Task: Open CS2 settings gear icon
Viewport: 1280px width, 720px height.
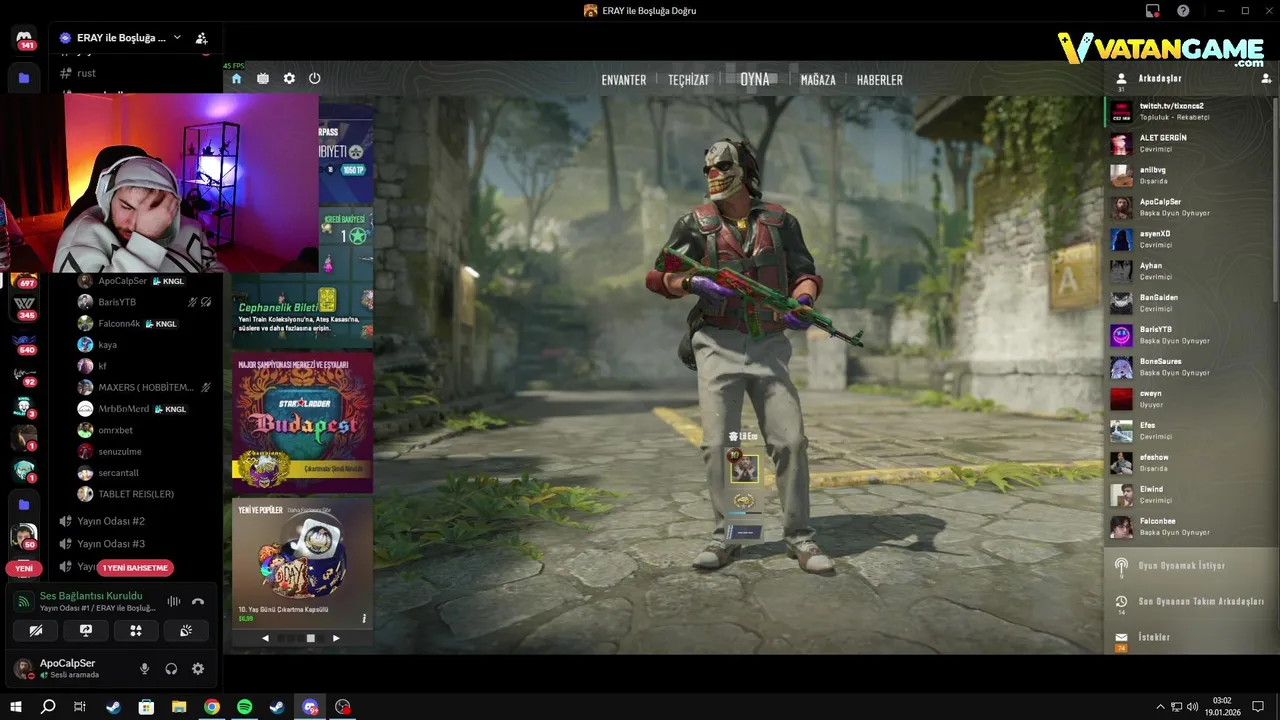Action: (289, 78)
